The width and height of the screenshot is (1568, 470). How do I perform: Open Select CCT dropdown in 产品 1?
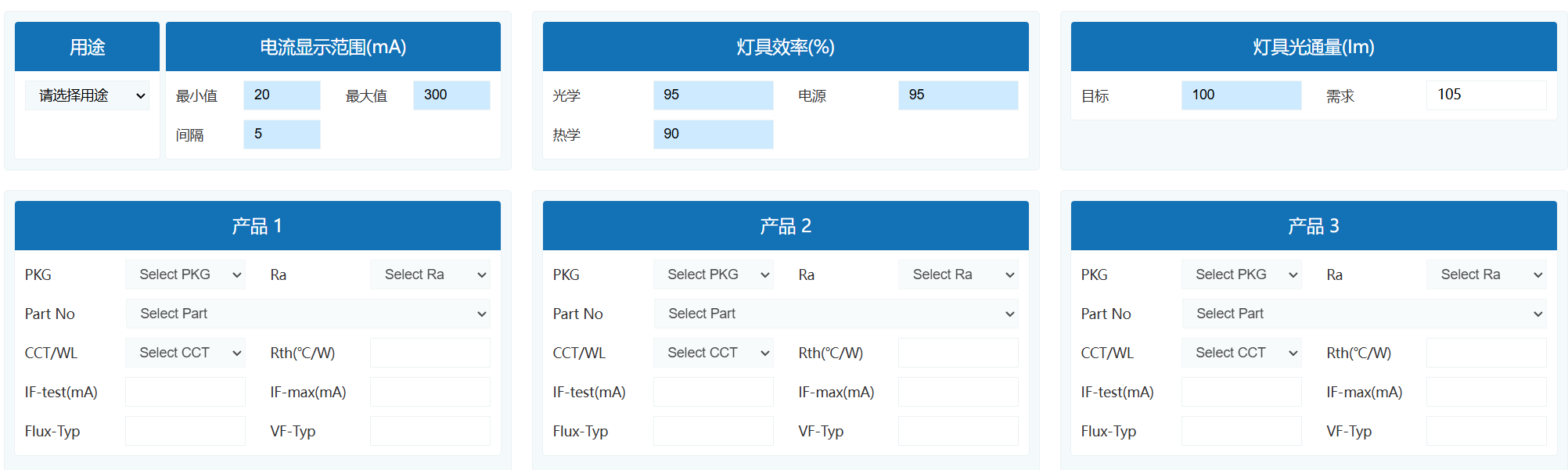tap(185, 353)
